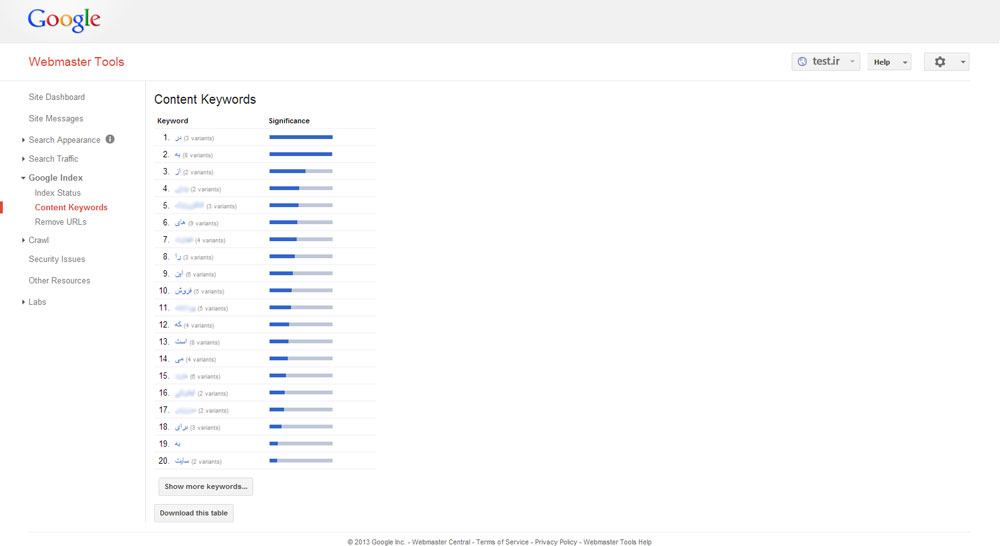Open Site Messages
The height and width of the screenshot is (546, 1000).
point(56,119)
